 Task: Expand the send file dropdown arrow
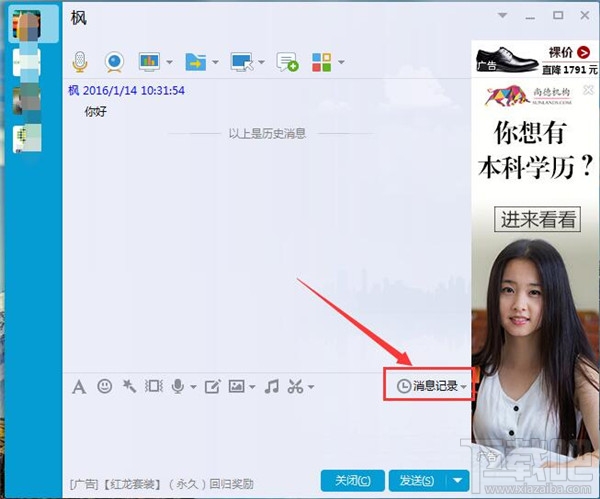tap(215, 62)
